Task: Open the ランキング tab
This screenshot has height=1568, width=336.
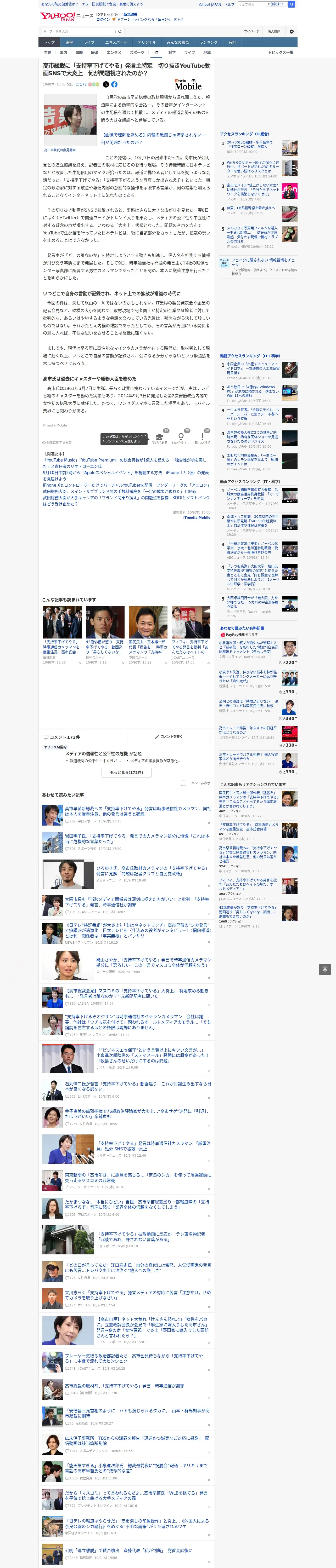Action: click(209, 43)
